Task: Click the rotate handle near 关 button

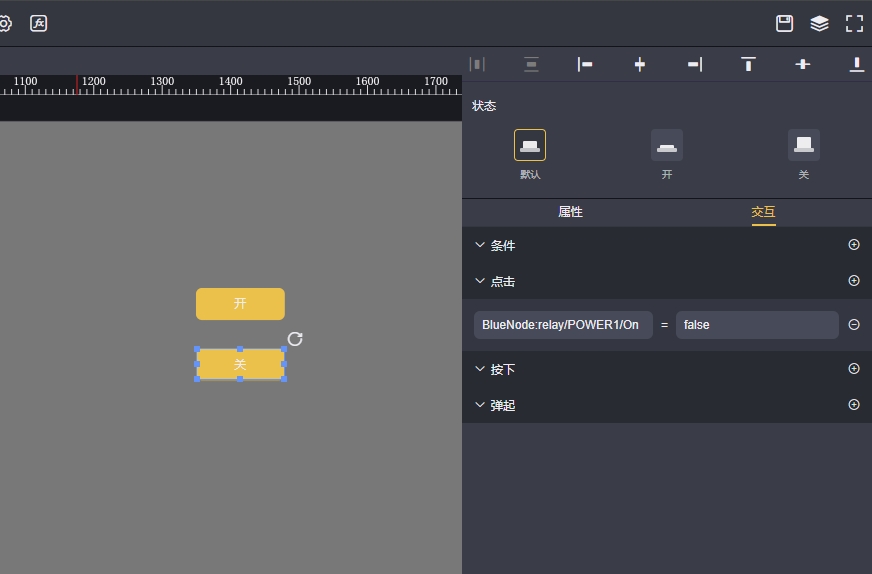Action: point(295,339)
